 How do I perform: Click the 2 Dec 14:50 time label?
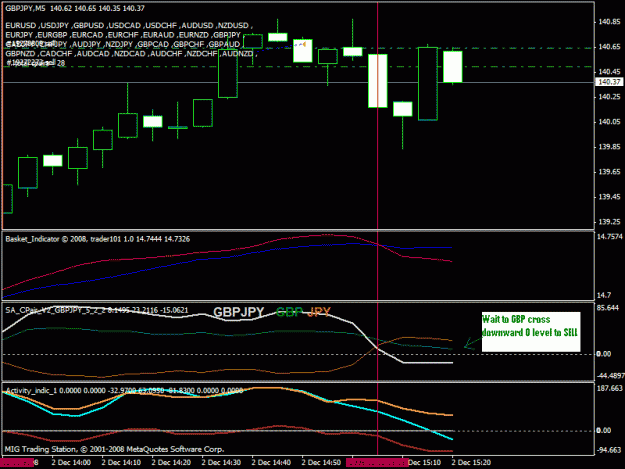click(321, 463)
